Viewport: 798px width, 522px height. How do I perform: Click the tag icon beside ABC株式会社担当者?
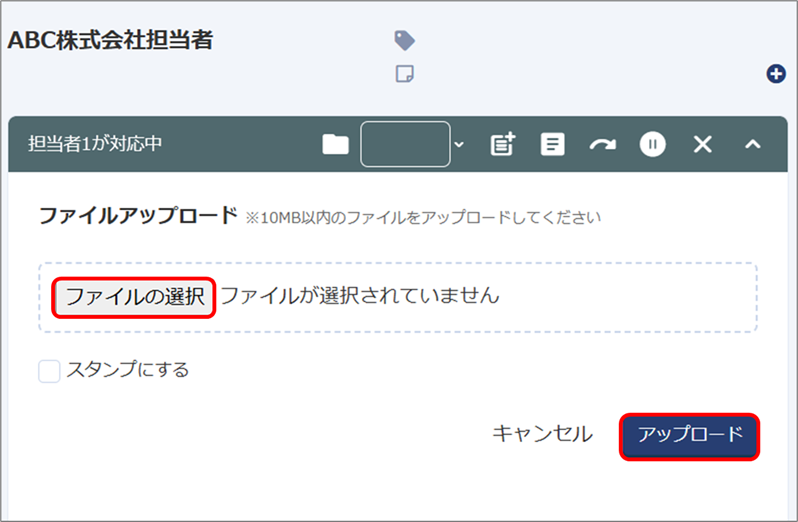point(405,41)
